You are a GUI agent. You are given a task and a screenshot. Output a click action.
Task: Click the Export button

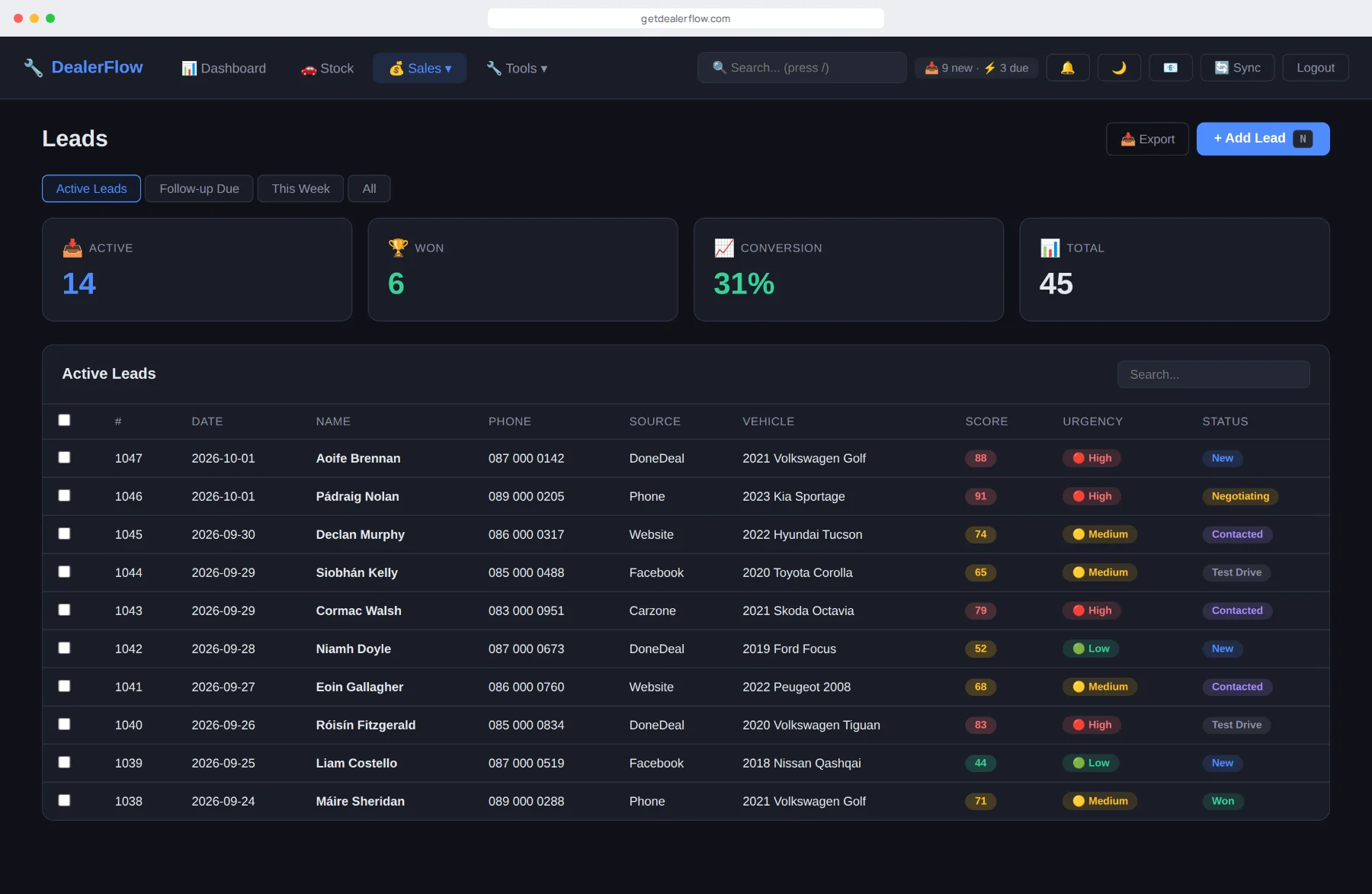(1147, 139)
